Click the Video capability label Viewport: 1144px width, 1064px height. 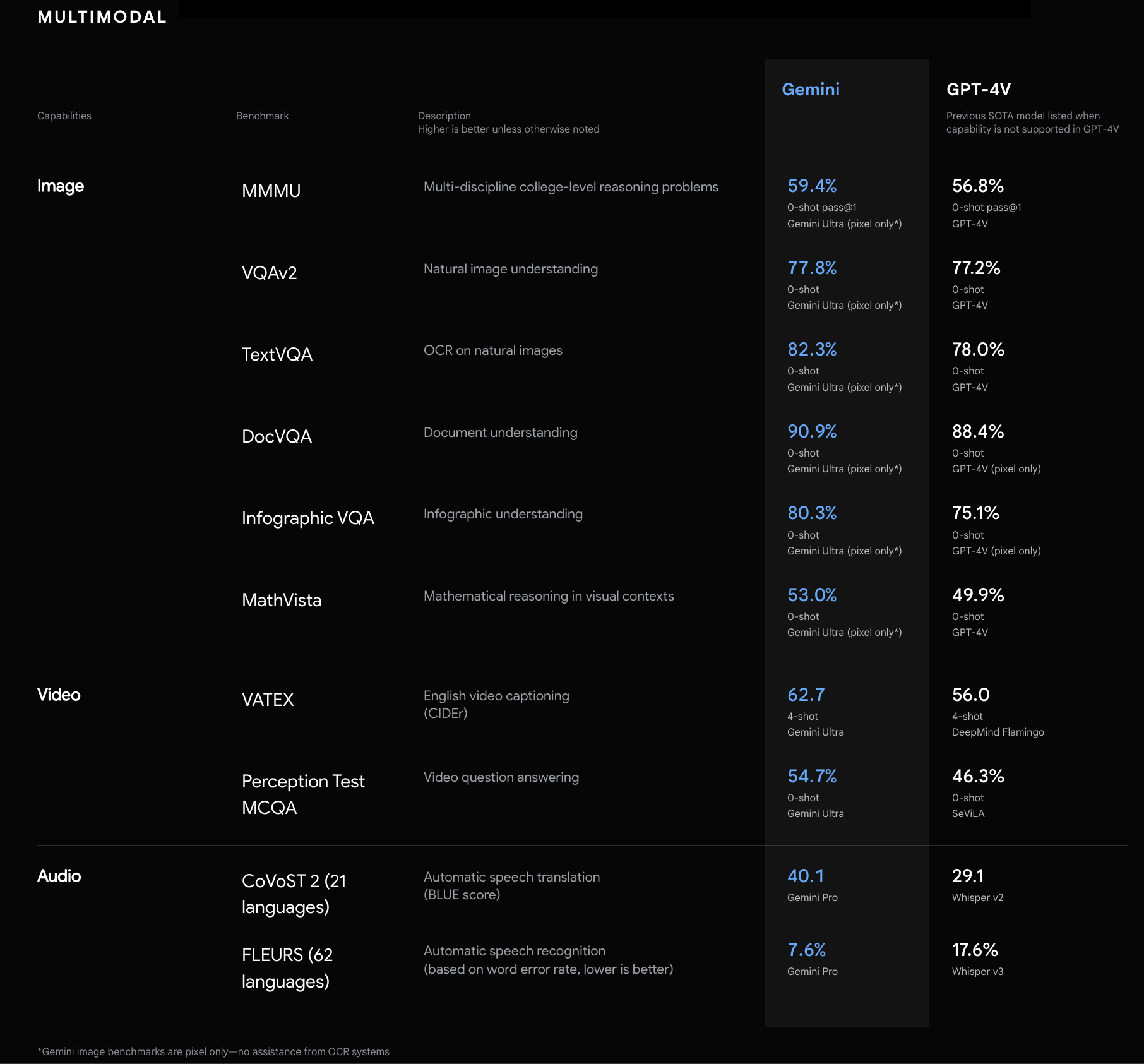click(x=58, y=695)
